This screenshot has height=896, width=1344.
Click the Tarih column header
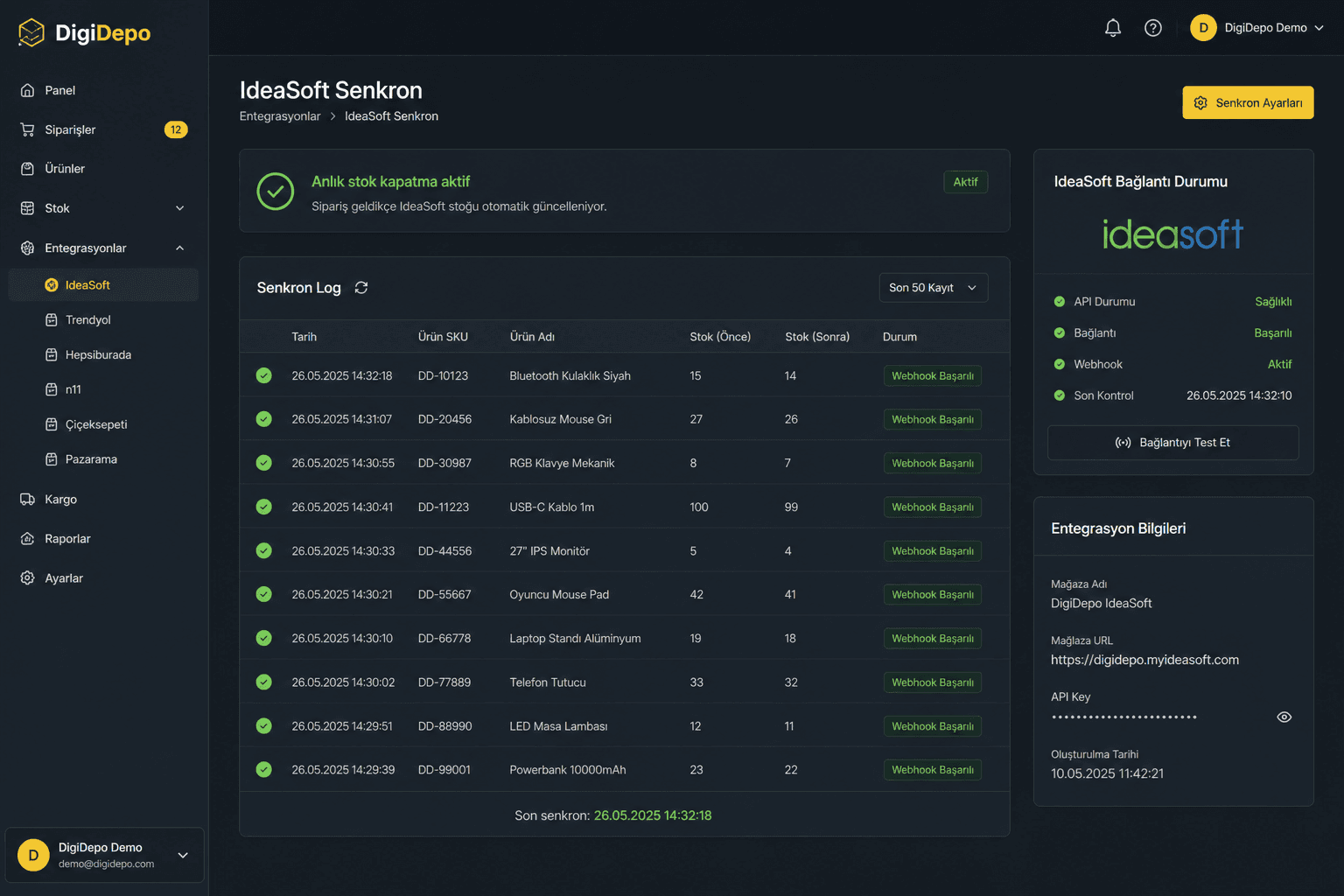pyautogui.click(x=304, y=337)
